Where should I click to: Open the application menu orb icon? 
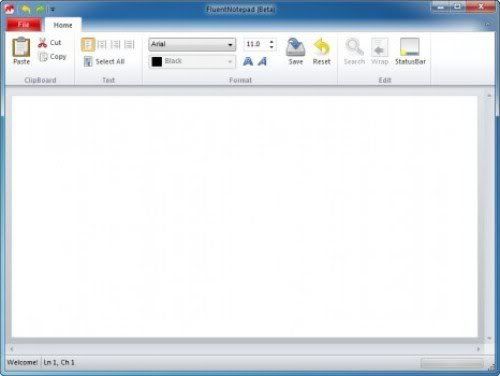10,9
